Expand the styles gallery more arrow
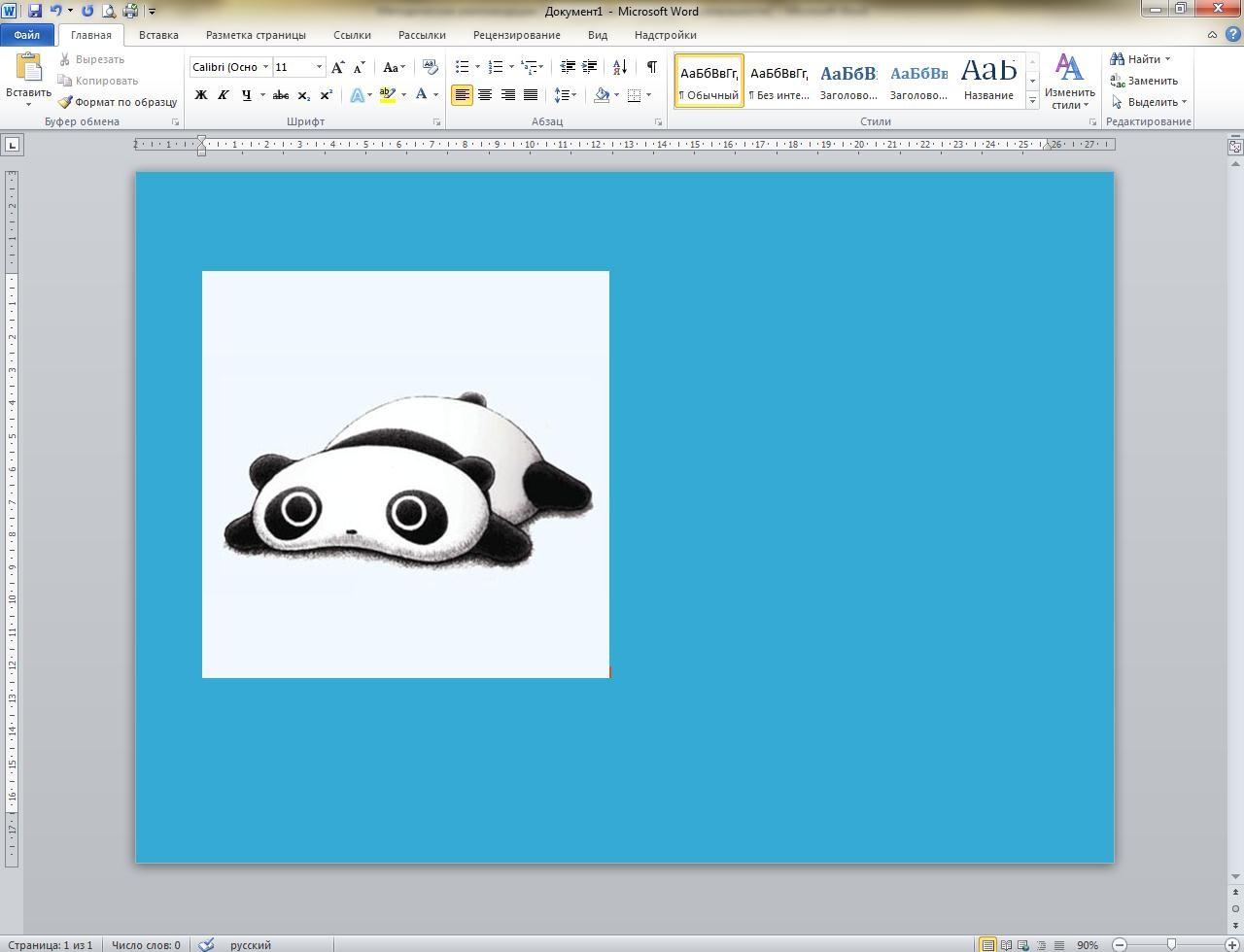Screen dimensions: 1244x952 pyautogui.click(x=1032, y=101)
